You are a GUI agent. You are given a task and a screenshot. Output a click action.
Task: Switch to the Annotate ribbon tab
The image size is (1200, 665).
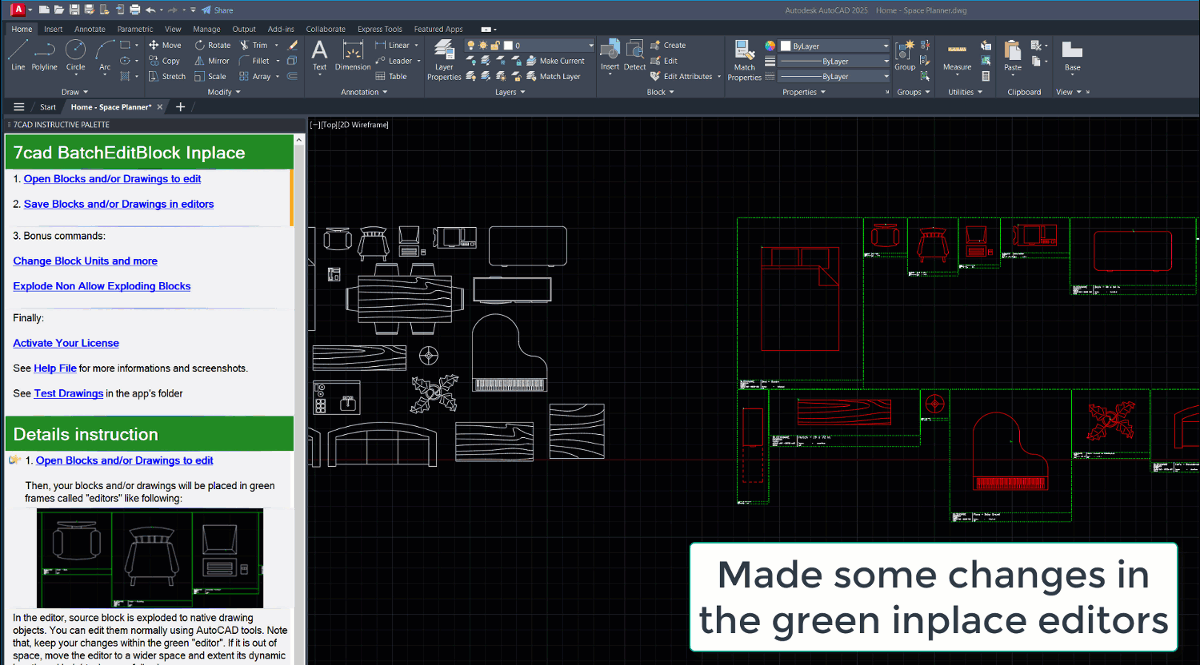89,29
